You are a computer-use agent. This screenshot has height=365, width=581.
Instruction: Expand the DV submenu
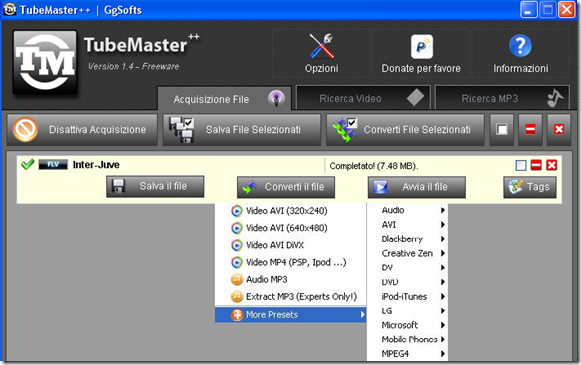tap(407, 268)
